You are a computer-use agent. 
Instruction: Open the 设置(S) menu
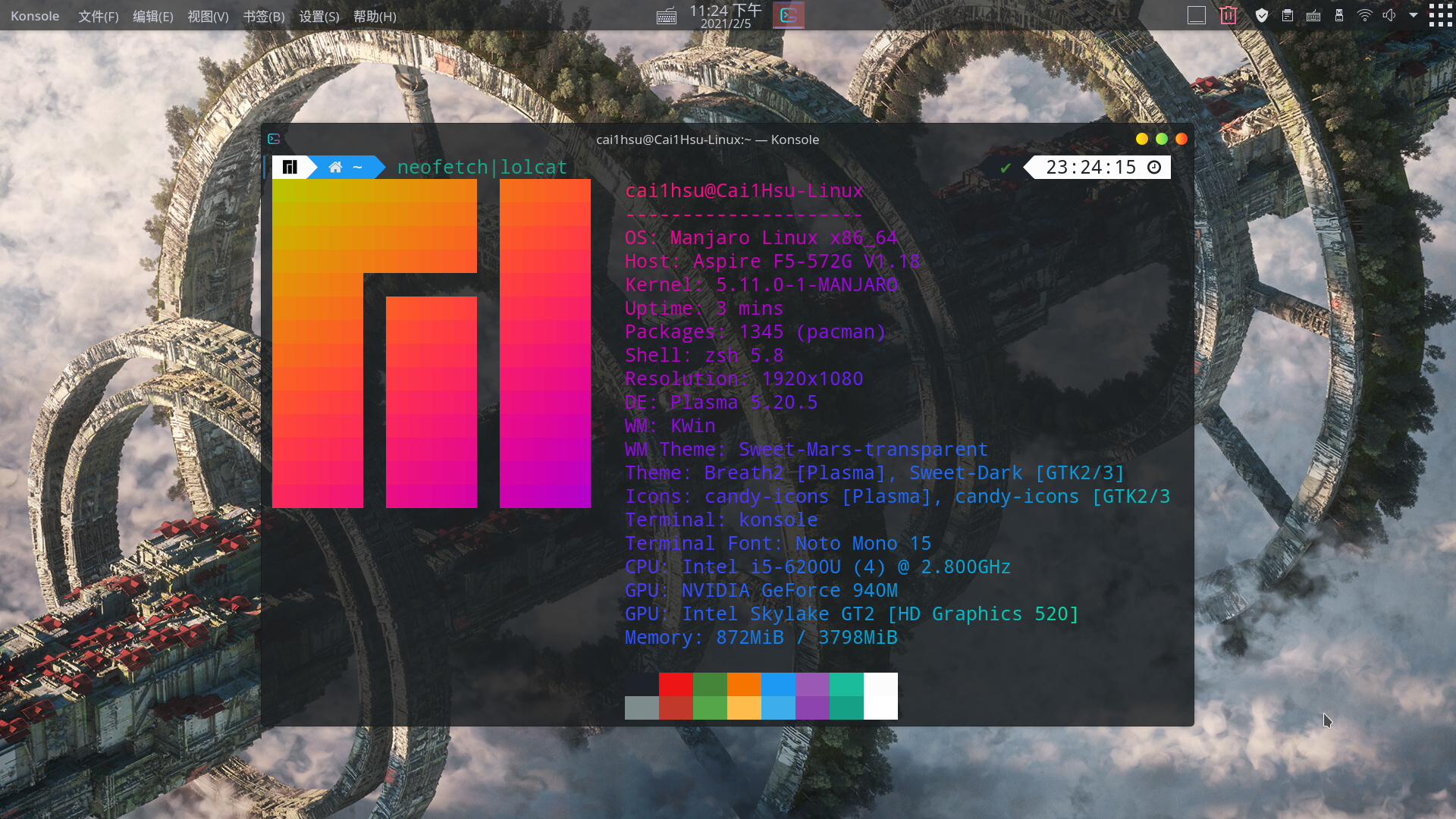pos(318,16)
